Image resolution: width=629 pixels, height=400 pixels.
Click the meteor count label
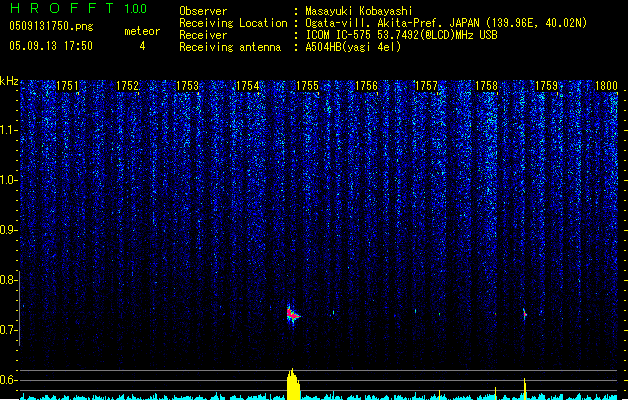pyautogui.click(x=142, y=31)
